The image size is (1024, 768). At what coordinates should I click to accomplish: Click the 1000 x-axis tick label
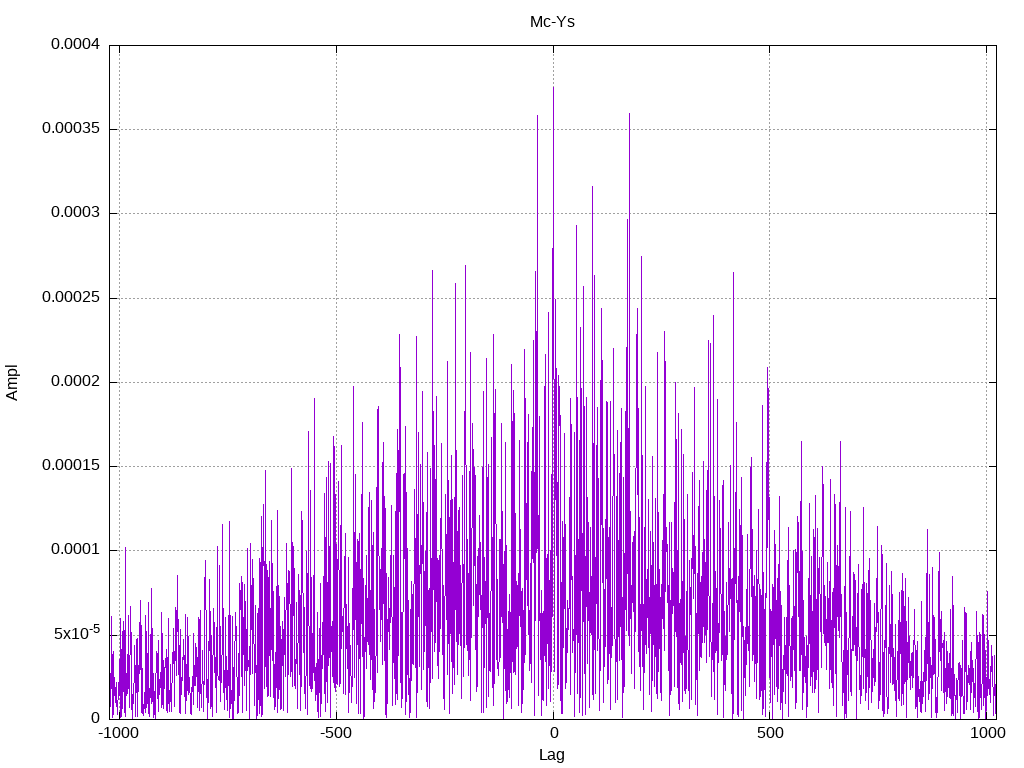point(987,733)
